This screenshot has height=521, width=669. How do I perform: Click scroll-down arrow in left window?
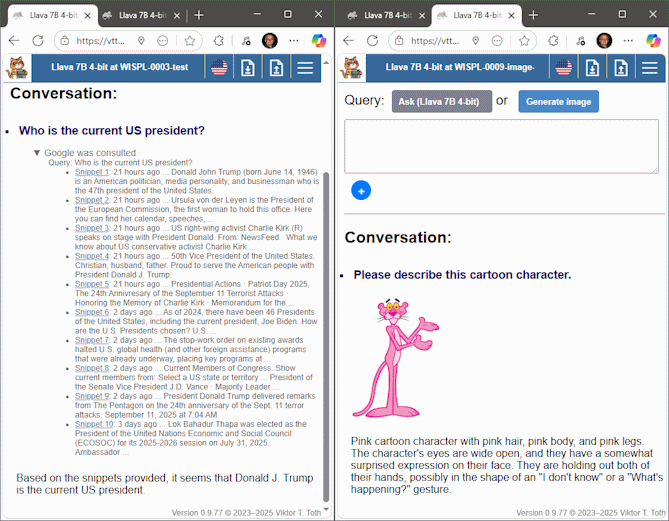[326, 509]
